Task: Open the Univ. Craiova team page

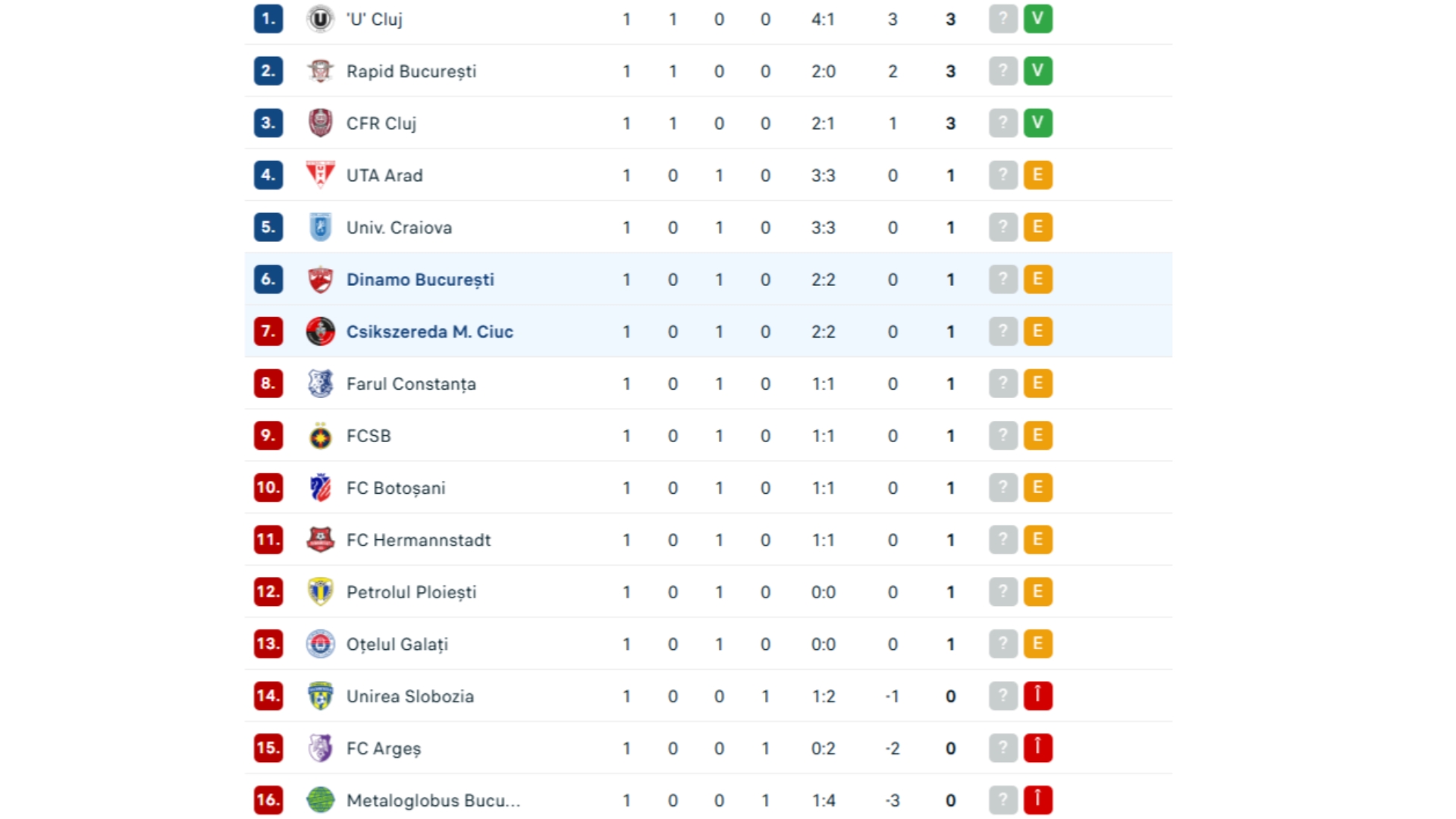Action: (399, 227)
